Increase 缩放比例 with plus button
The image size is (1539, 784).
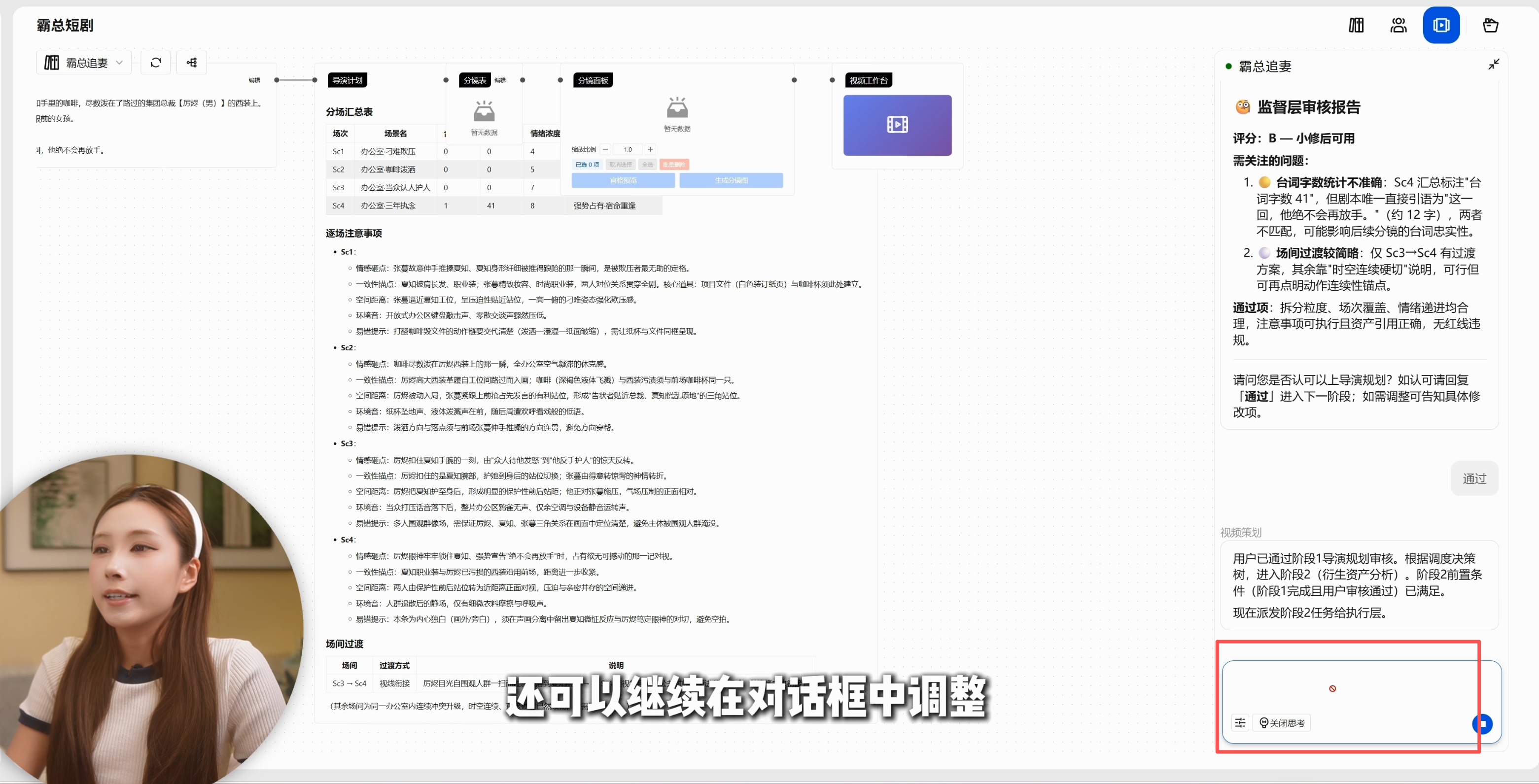[x=650, y=149]
